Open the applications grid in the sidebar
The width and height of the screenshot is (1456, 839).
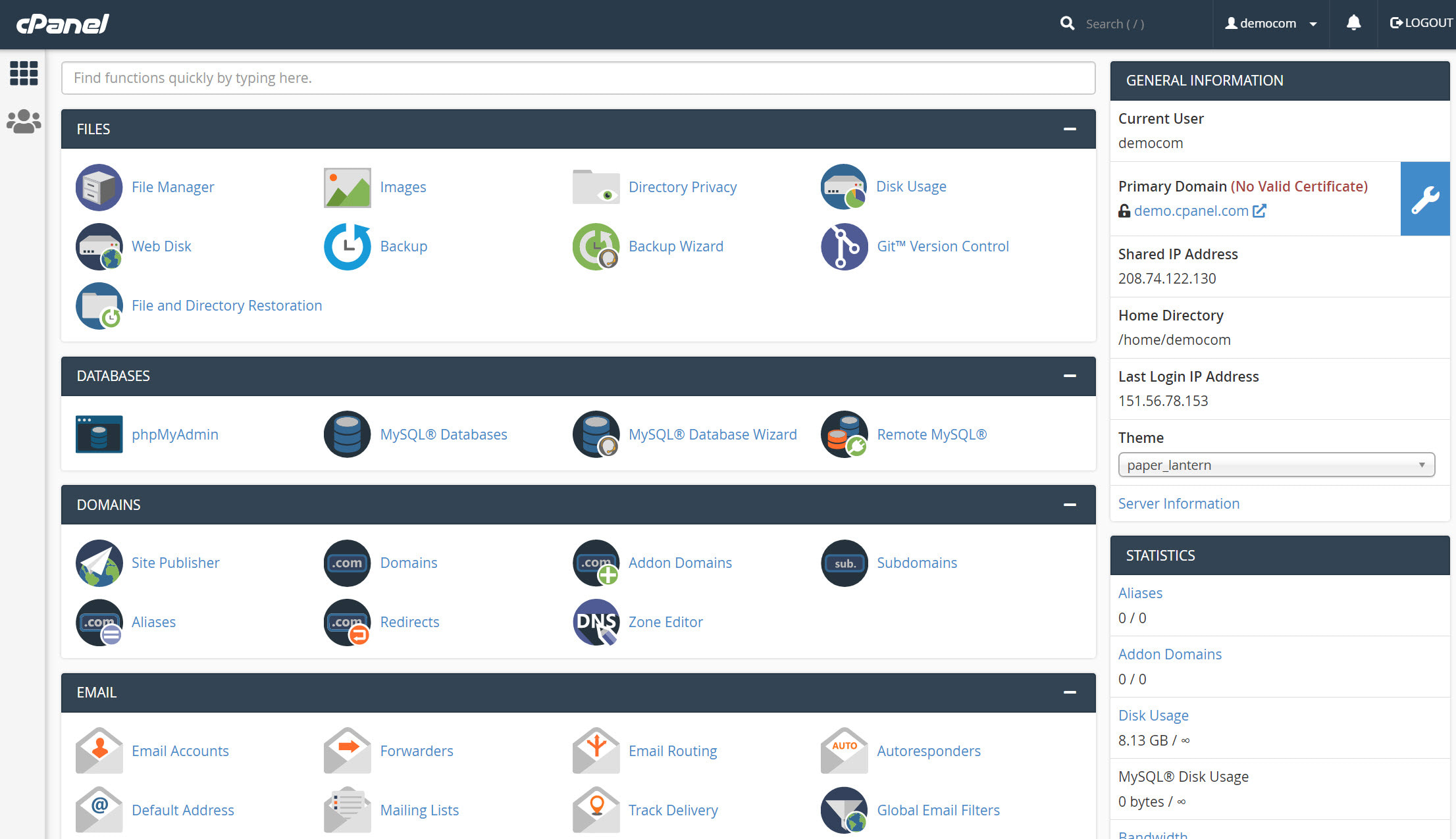pos(23,73)
